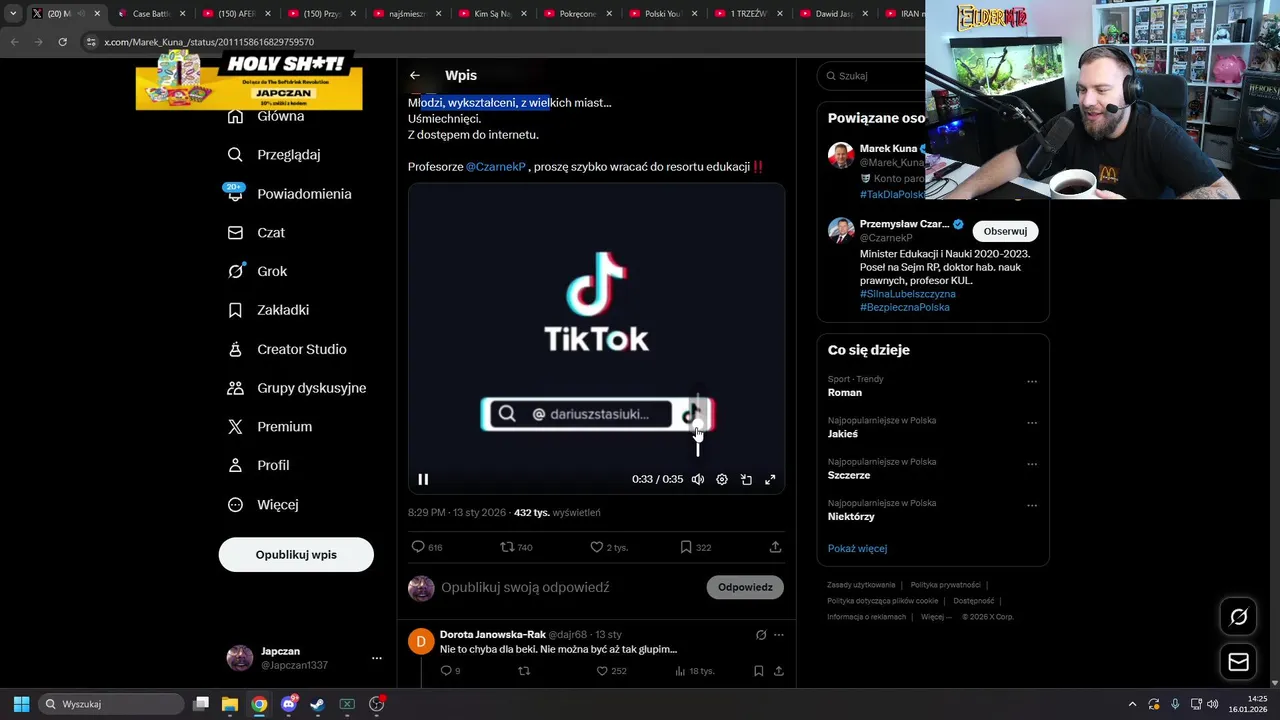Click #SilnaLubelszczyzna hashtag
Viewport: 1280px width, 720px height.
[908, 294]
